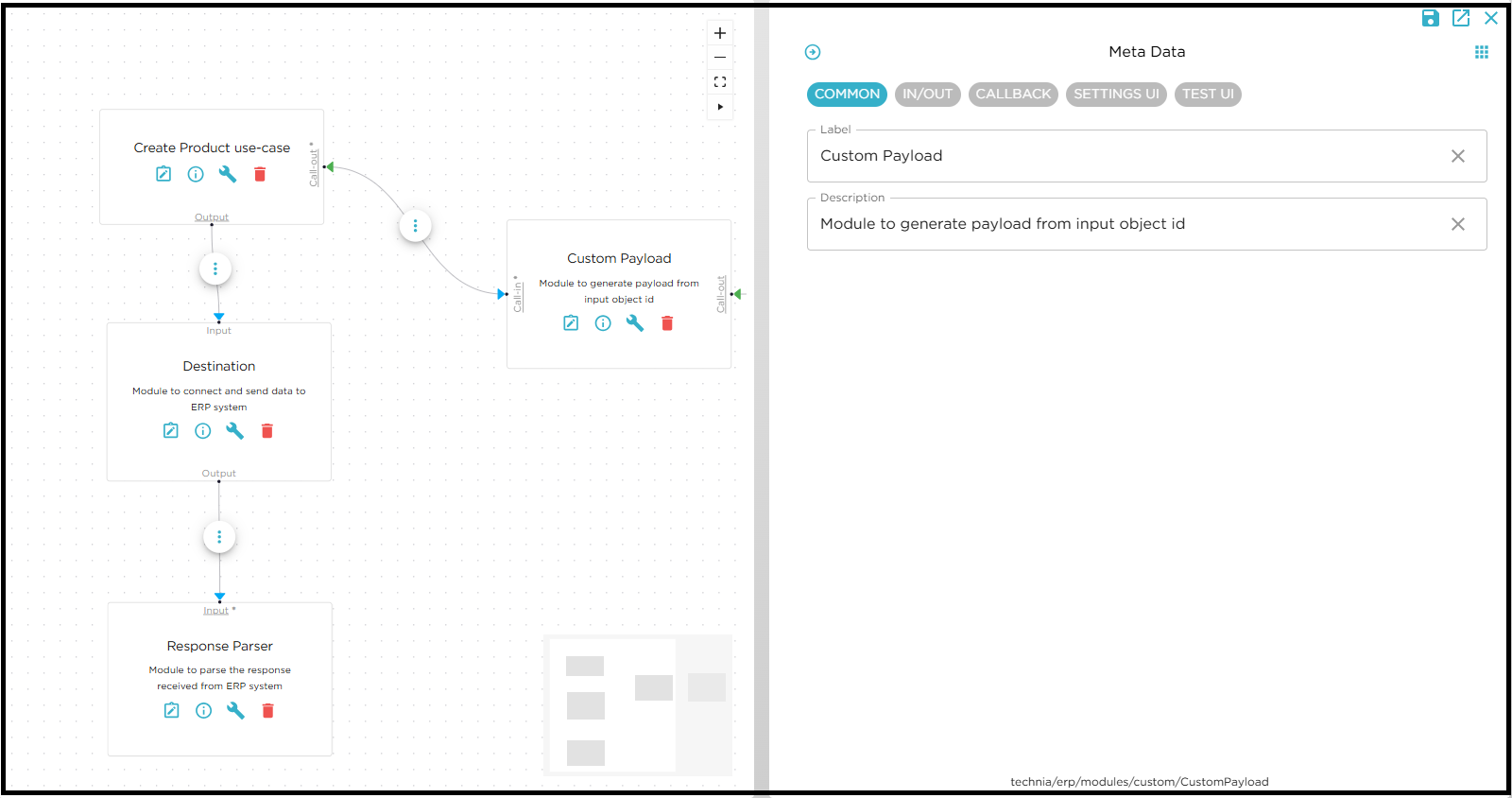This screenshot has width=1512, height=798.
Task: Open connection menu below Create Product use-case
Action: pyautogui.click(x=215, y=269)
